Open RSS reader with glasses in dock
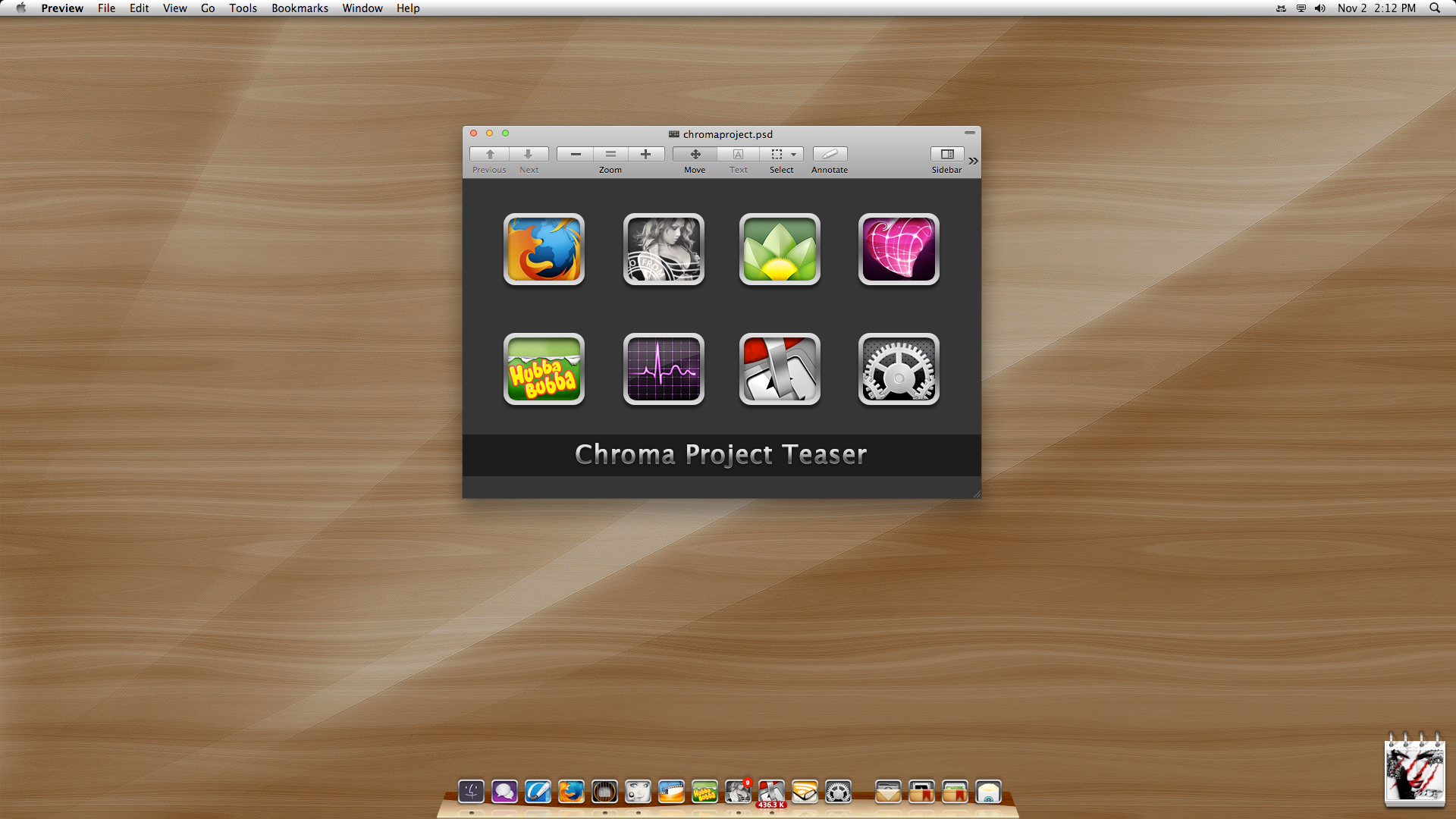The height and width of the screenshot is (819, 1456). pyautogui.click(x=805, y=792)
